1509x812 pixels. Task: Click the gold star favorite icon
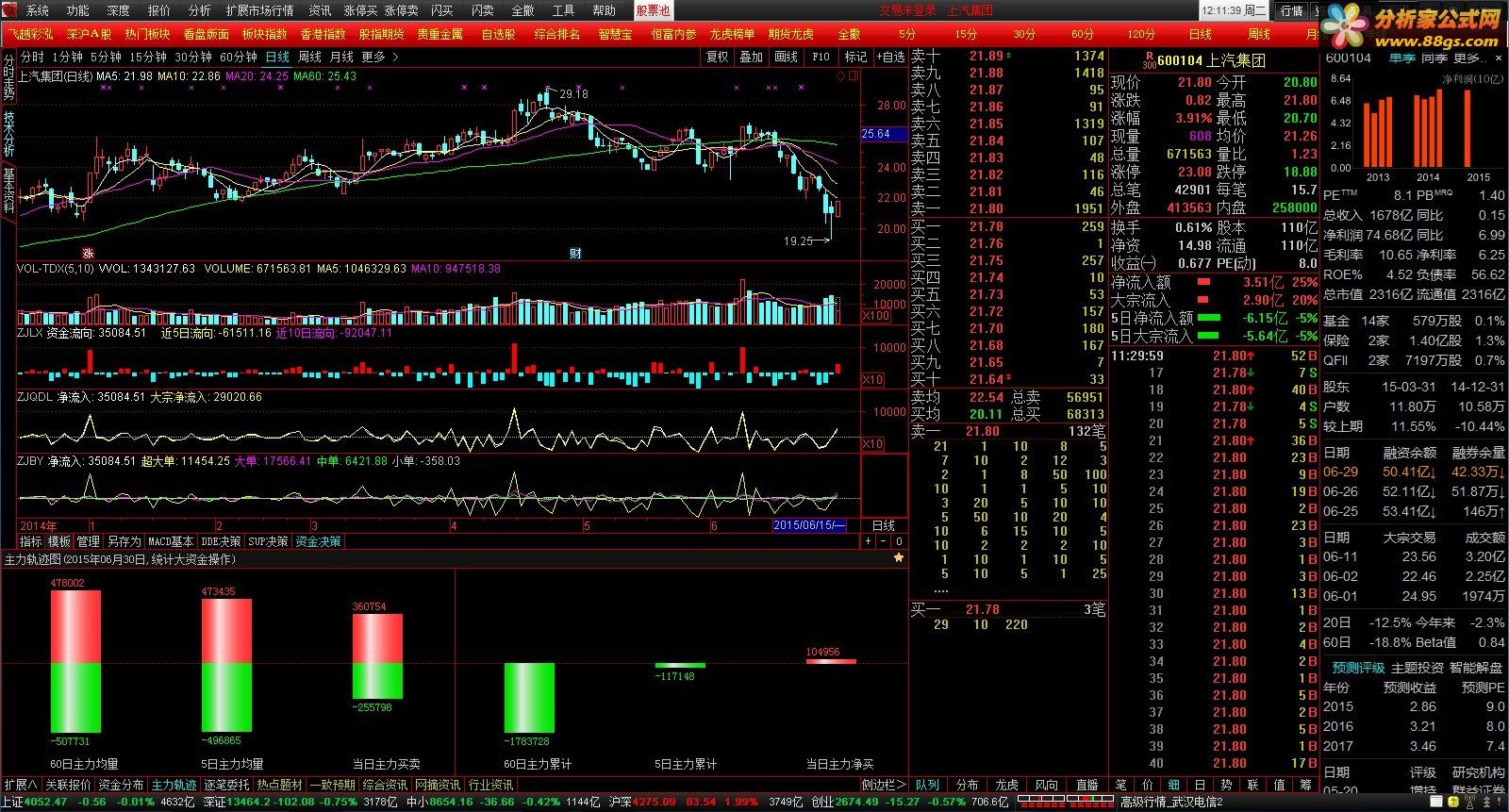pyautogui.click(x=899, y=558)
